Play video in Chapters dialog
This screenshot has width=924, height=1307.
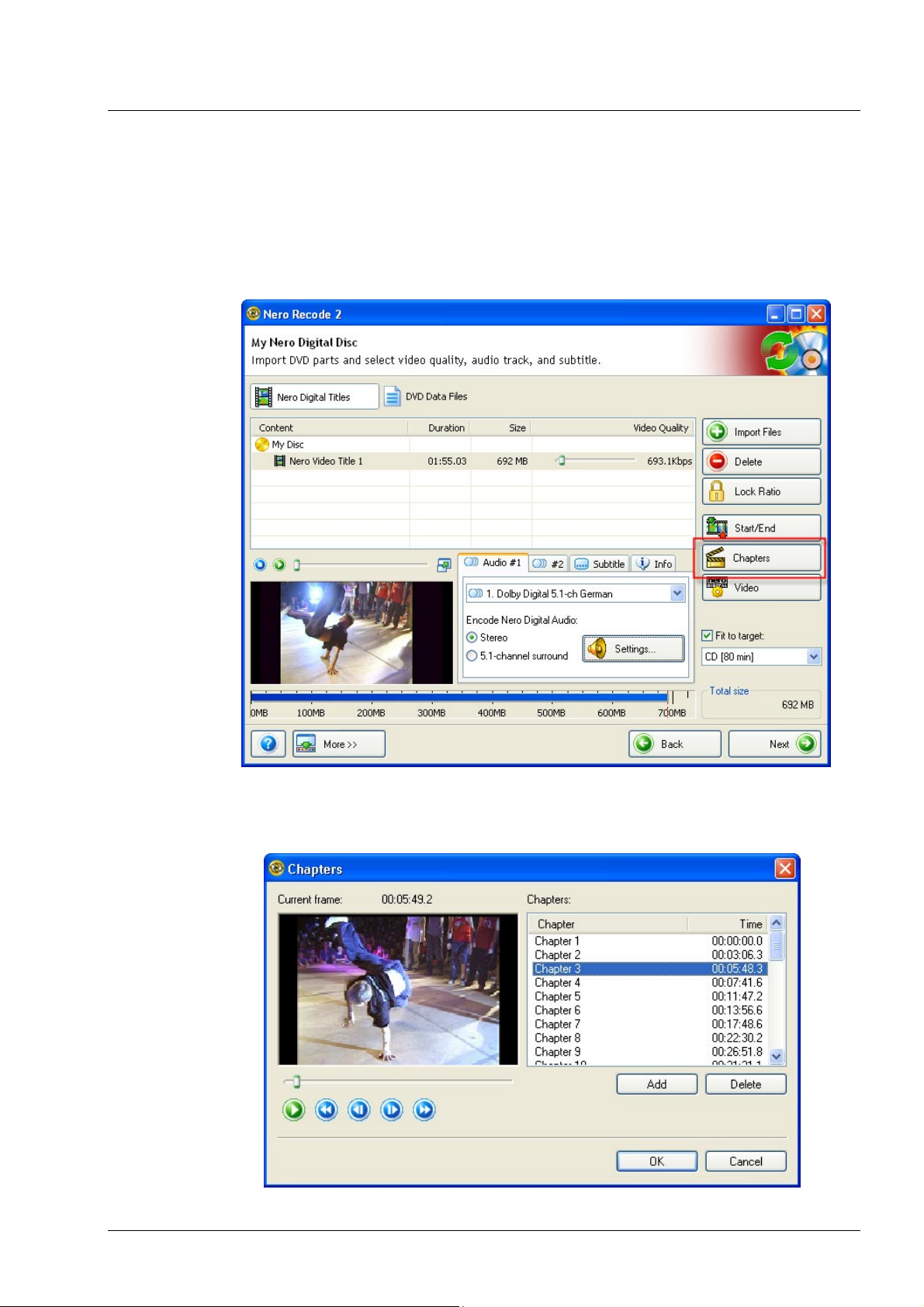293,1110
